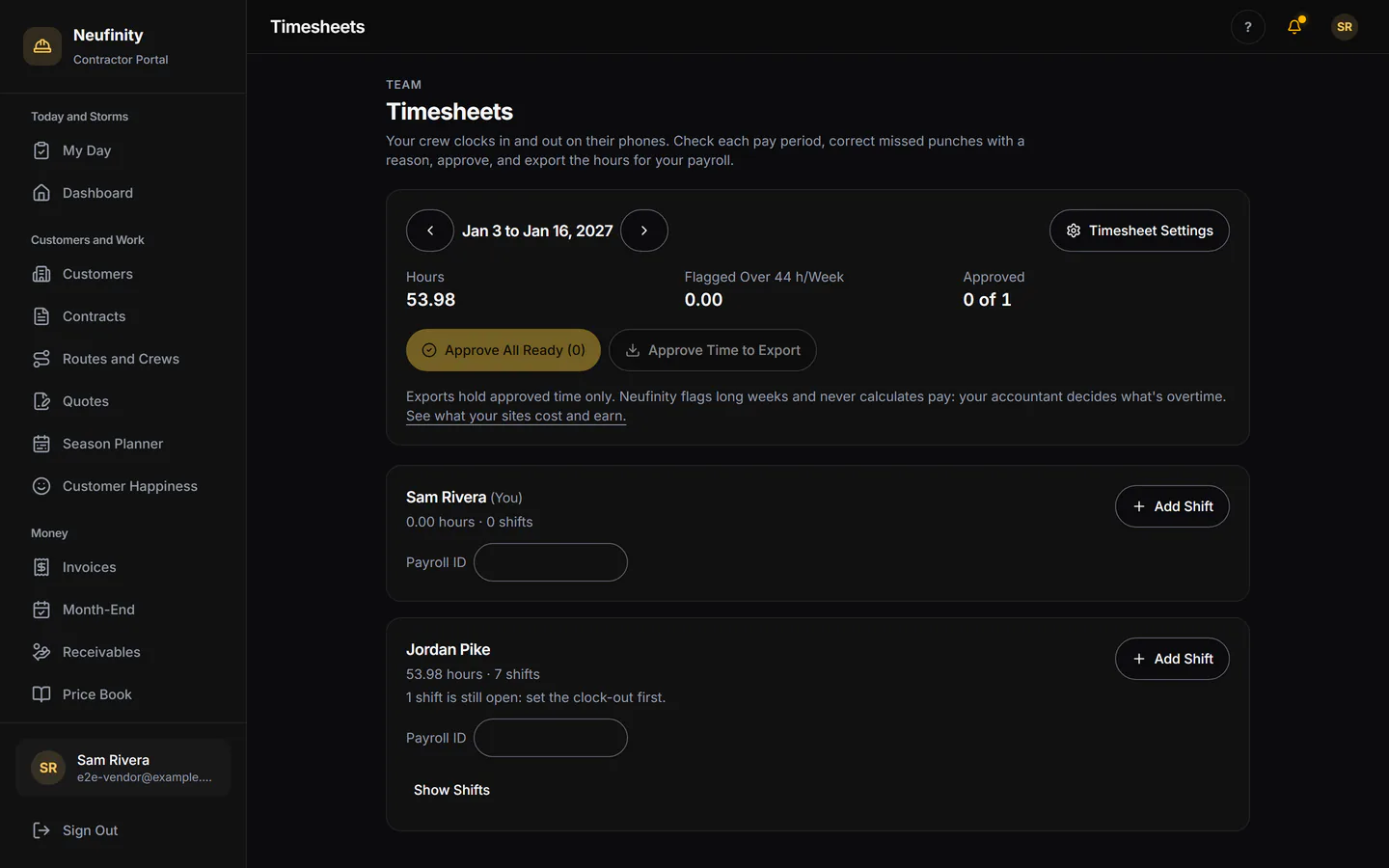Go to previous pay period
1389x868 pixels.
[430, 231]
